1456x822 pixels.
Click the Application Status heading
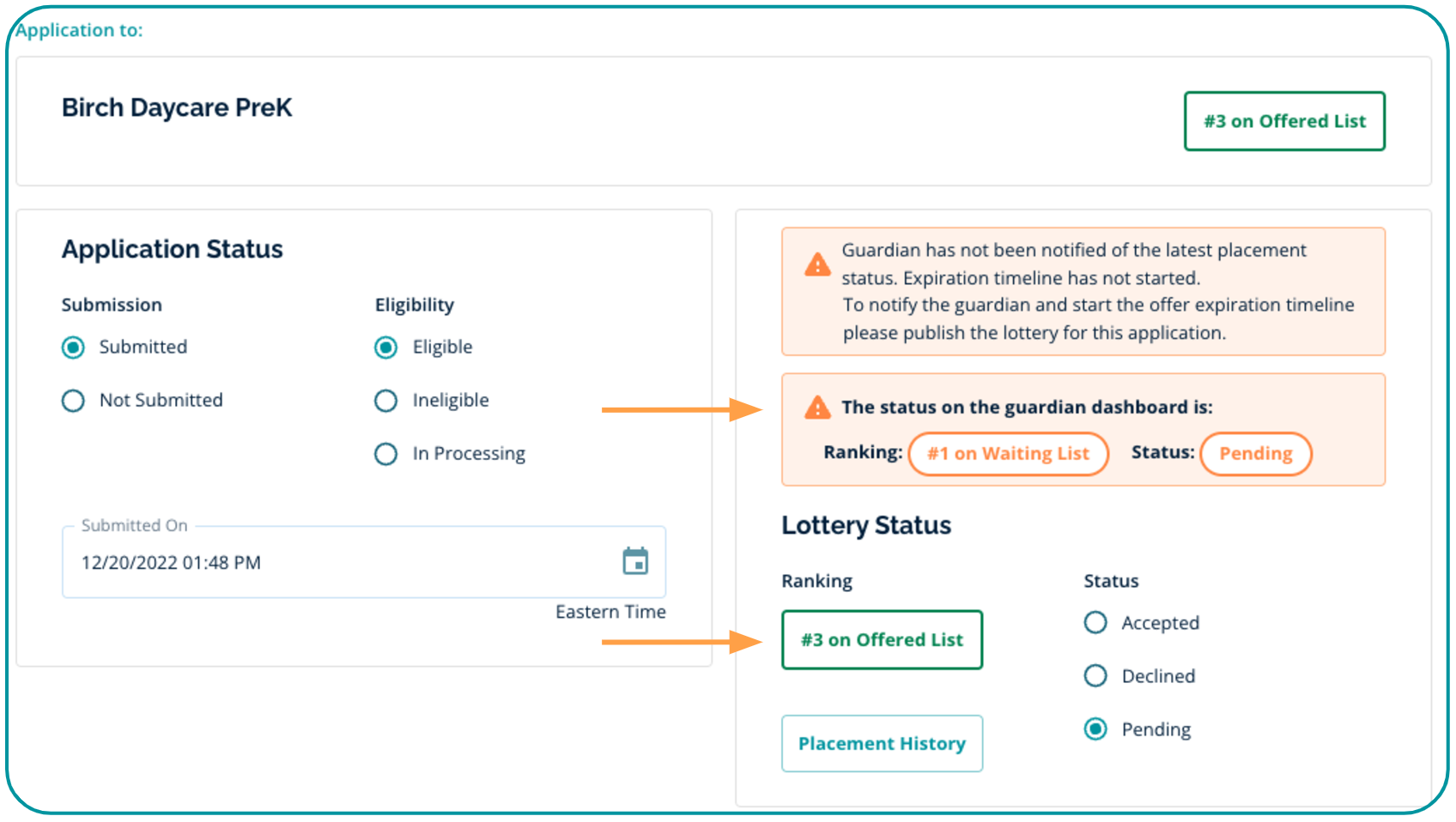tap(172, 250)
